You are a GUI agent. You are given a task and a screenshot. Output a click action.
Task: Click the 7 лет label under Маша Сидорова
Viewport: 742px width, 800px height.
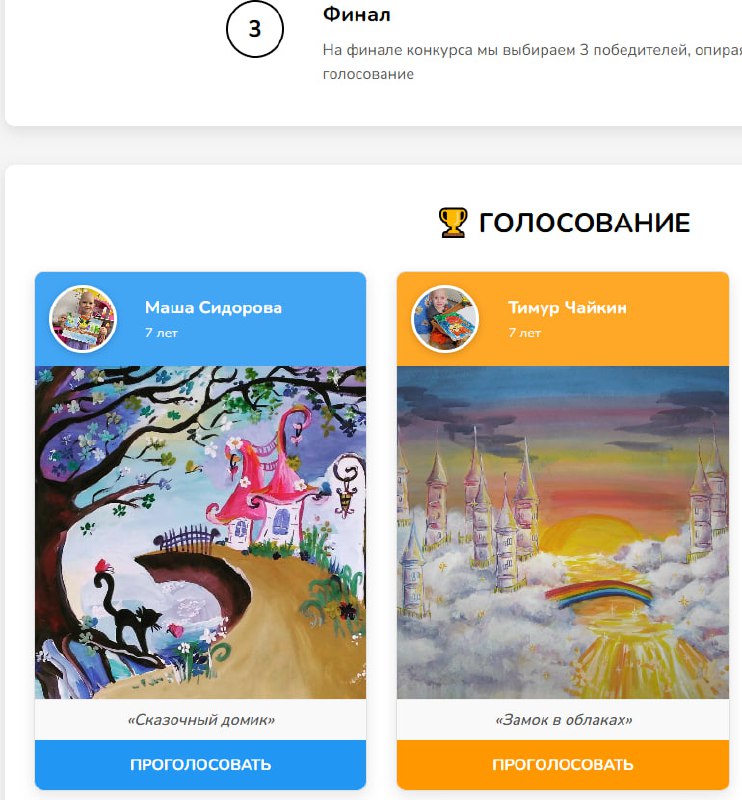pyautogui.click(x=161, y=333)
